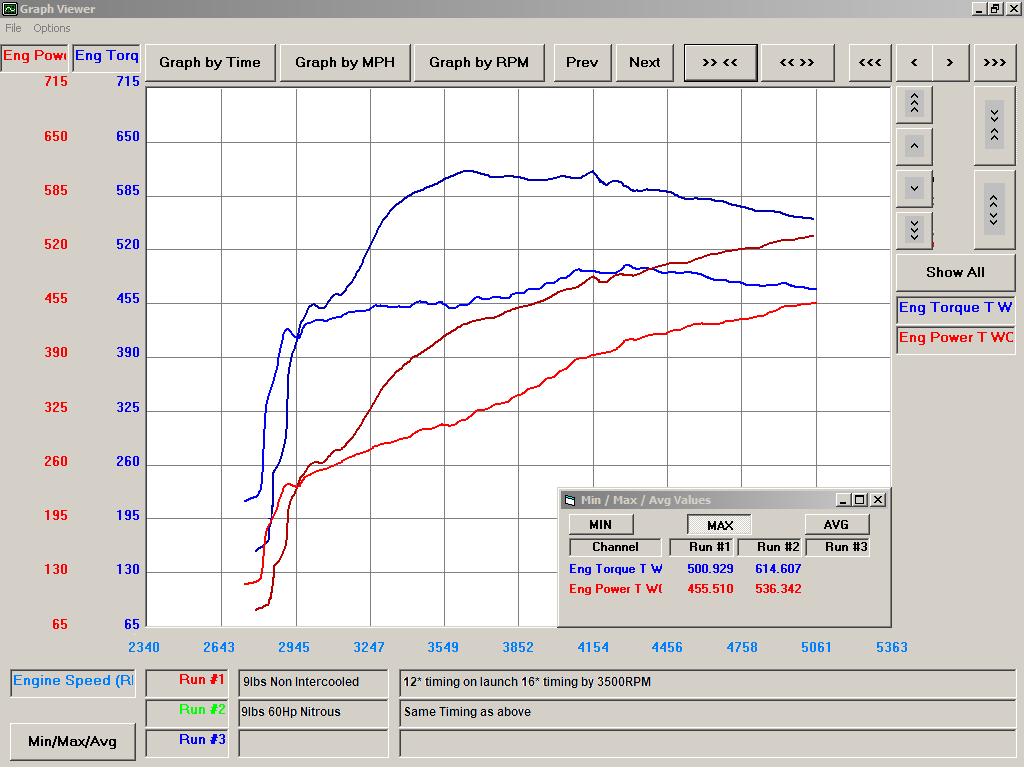Click the horizontal expand '<< >>' button
The image size is (1024, 768).
coord(796,62)
